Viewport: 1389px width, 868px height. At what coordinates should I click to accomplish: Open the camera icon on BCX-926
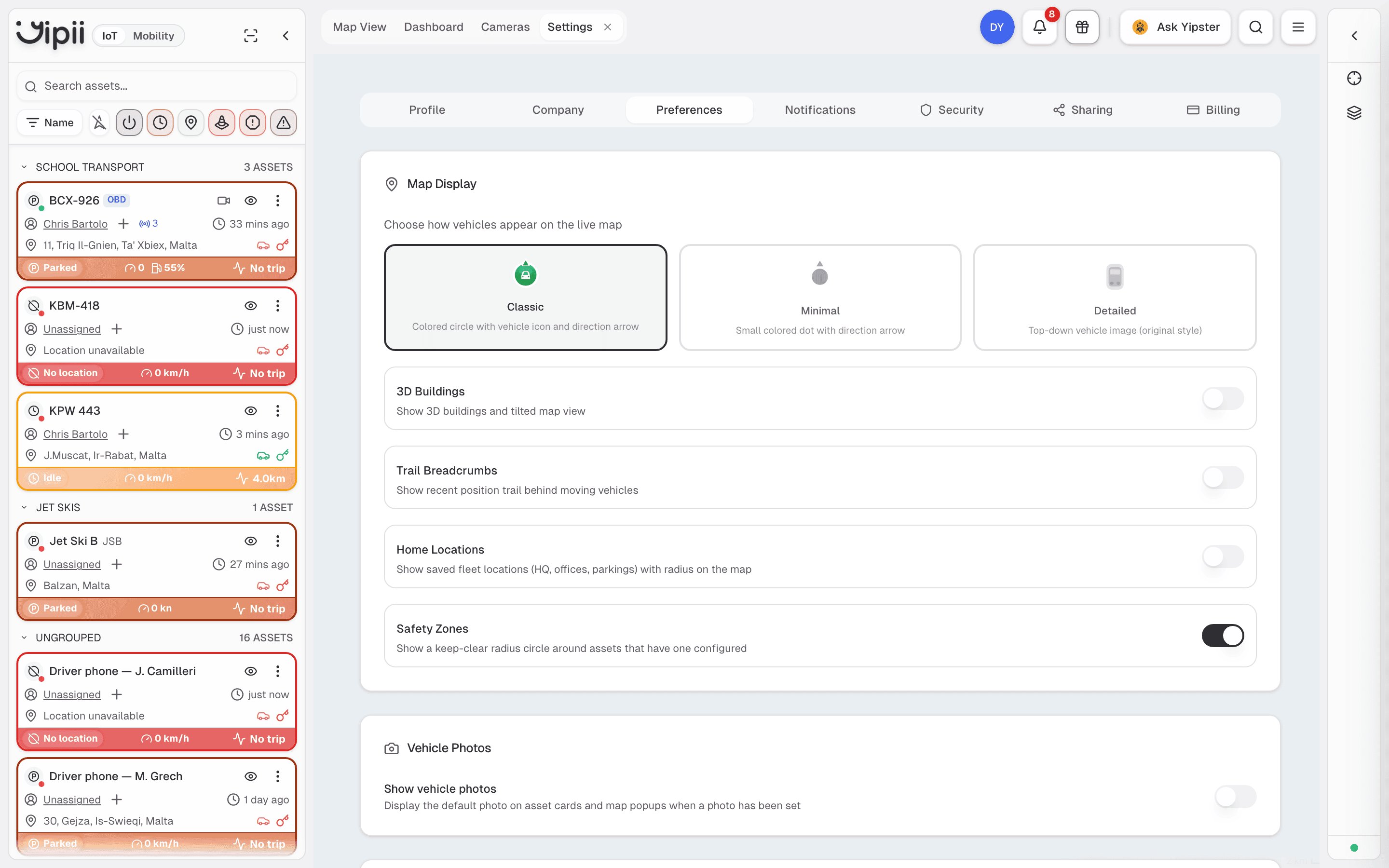224,200
